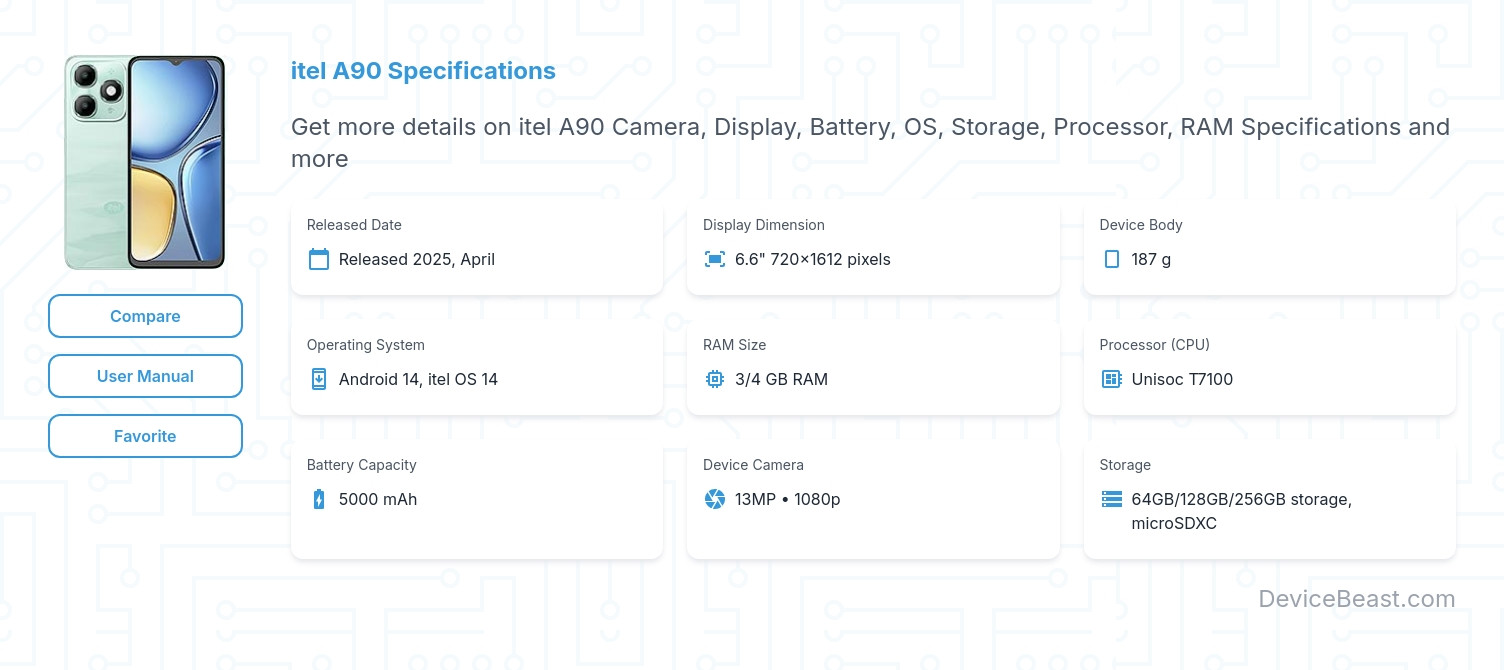Click the RAM chip icon

715,379
